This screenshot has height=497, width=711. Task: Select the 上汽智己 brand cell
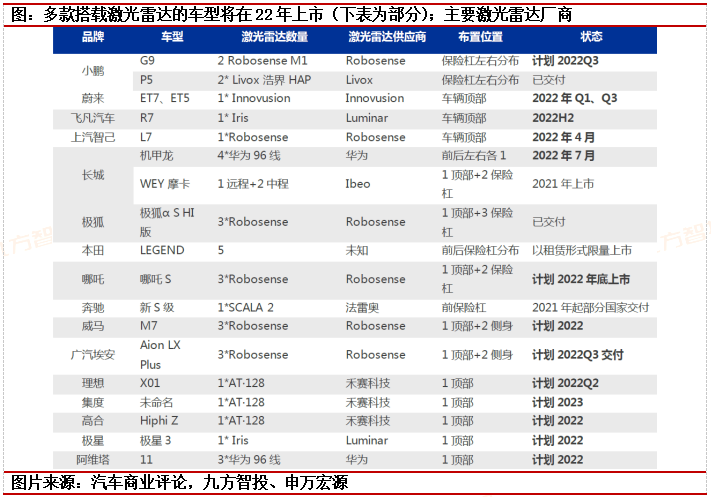point(93,137)
